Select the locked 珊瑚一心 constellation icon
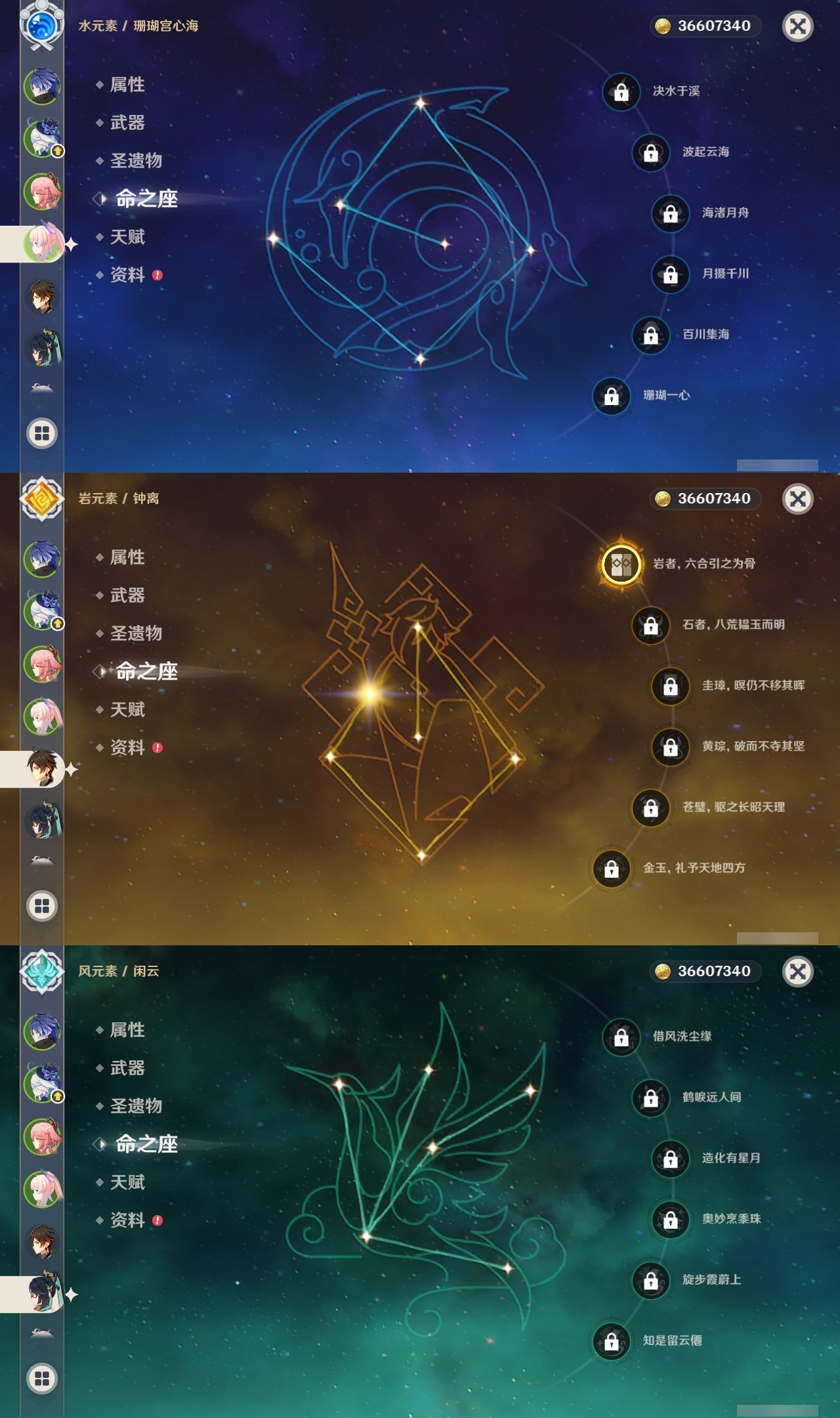Image resolution: width=840 pixels, height=1418 pixels. pyautogui.click(x=611, y=396)
